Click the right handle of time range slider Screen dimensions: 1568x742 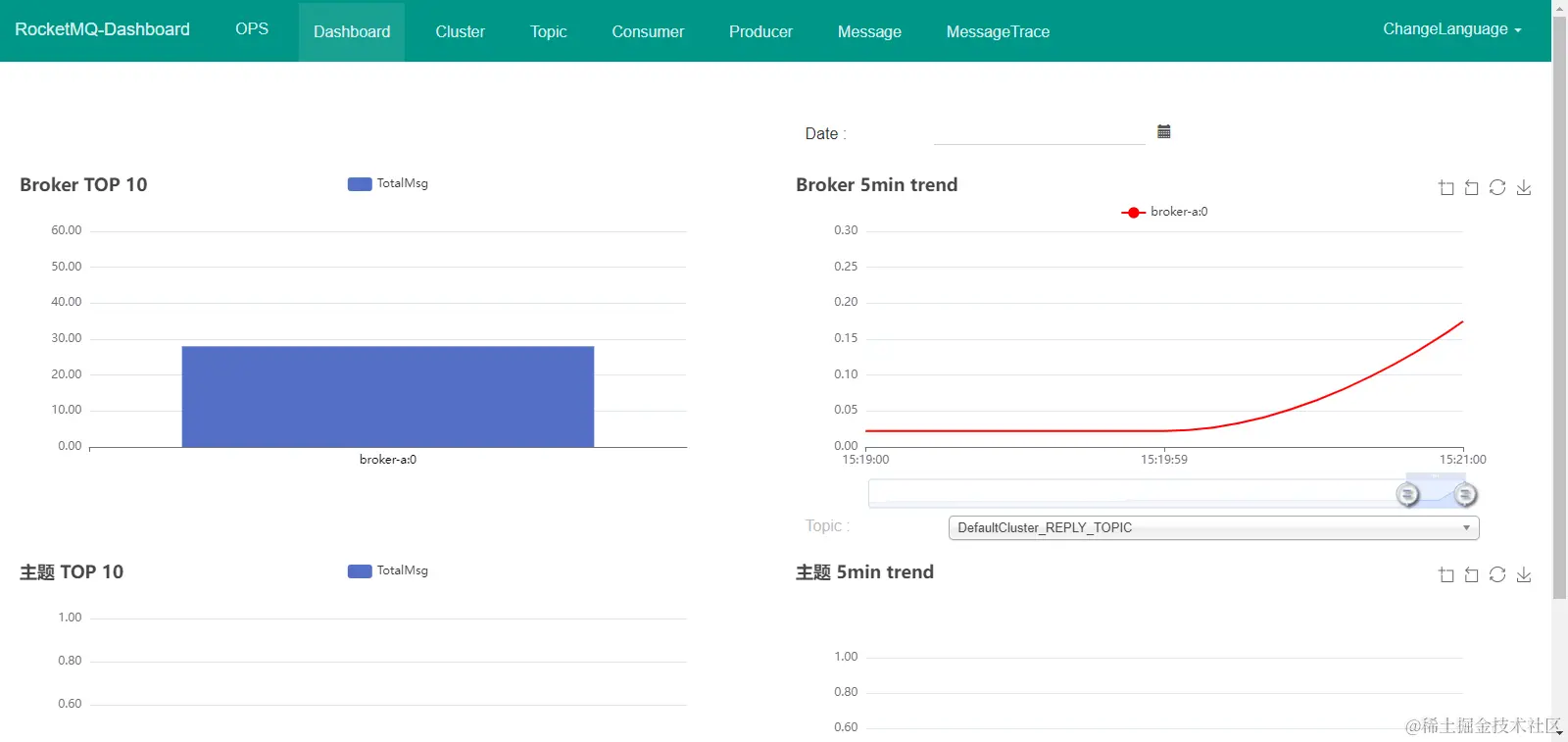1465,495
